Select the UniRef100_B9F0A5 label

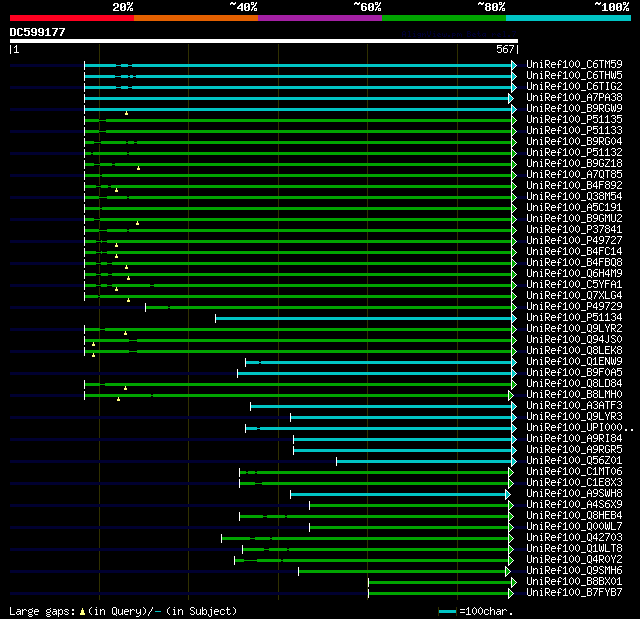pos(574,373)
